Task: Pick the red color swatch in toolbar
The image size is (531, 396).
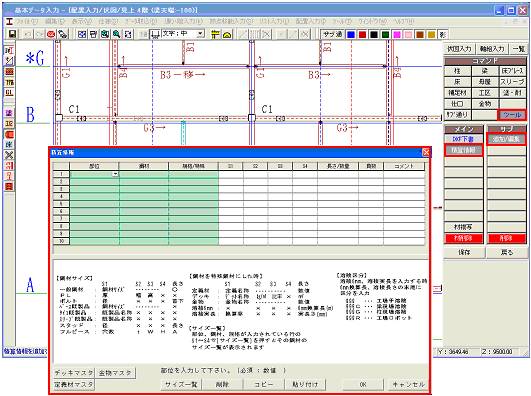Action: (362, 34)
